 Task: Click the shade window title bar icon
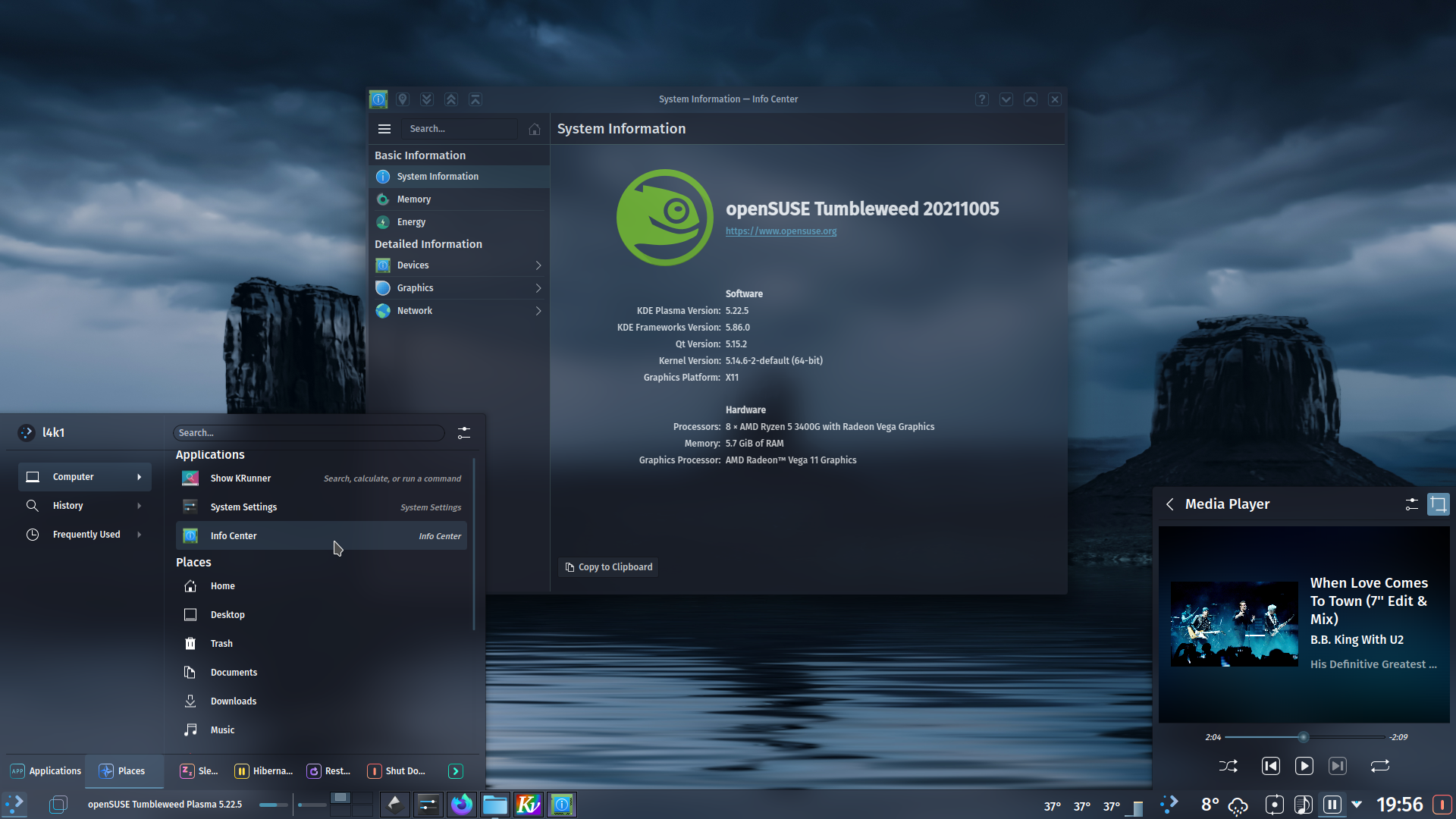[475, 99]
